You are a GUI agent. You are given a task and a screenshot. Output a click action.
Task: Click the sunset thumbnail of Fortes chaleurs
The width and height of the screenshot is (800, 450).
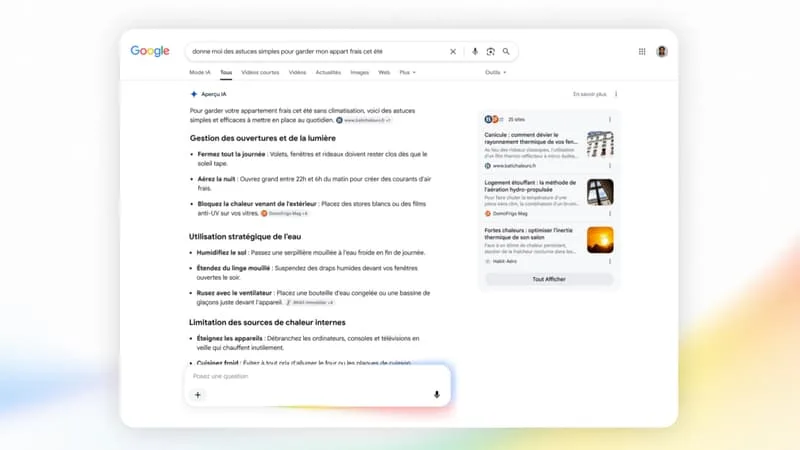600,240
